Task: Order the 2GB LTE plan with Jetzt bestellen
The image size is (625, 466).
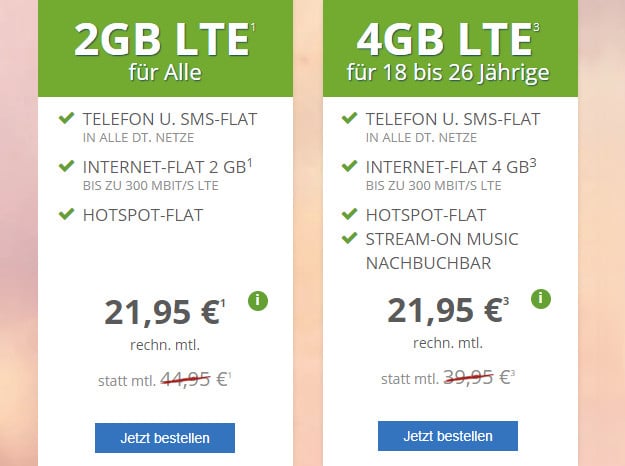Action: (165, 438)
